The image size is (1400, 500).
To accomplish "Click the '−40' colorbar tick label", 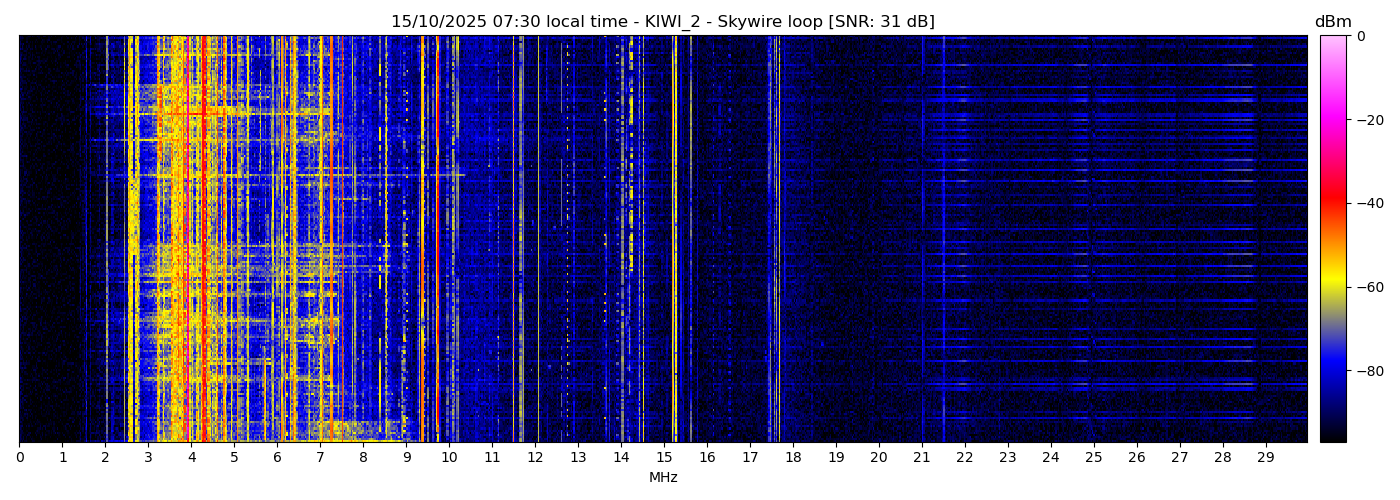I will pos(1369,203).
